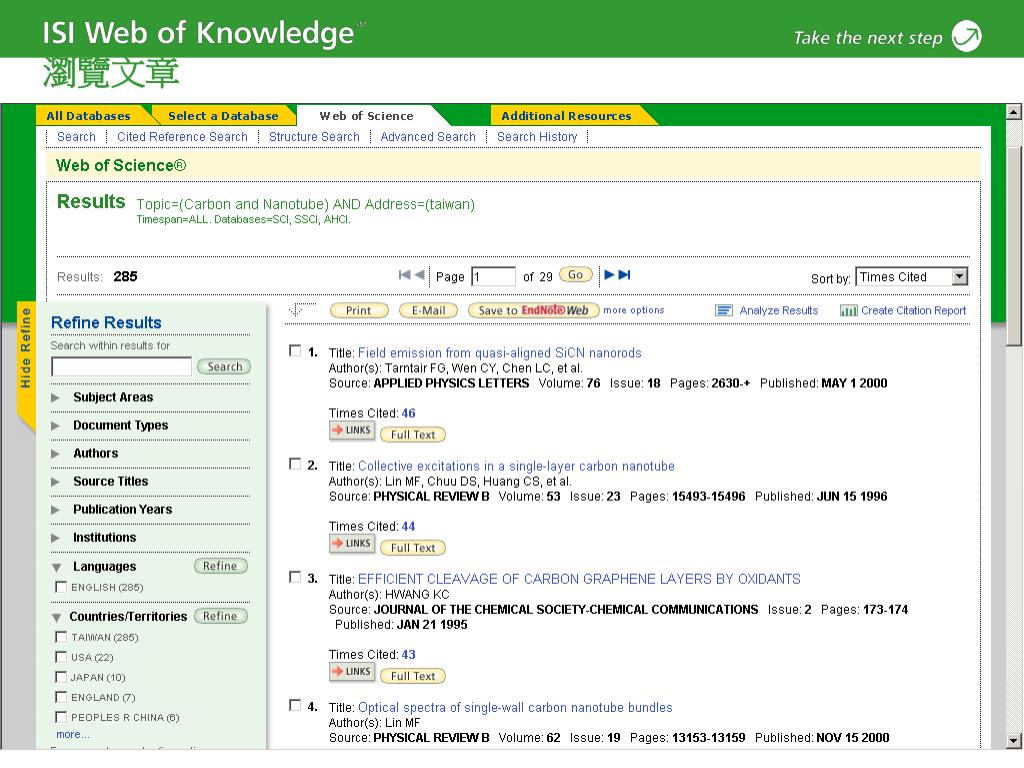Screen dimensions: 1024x768
Task: Click Times Cited count 43
Action: pyautogui.click(x=408, y=654)
